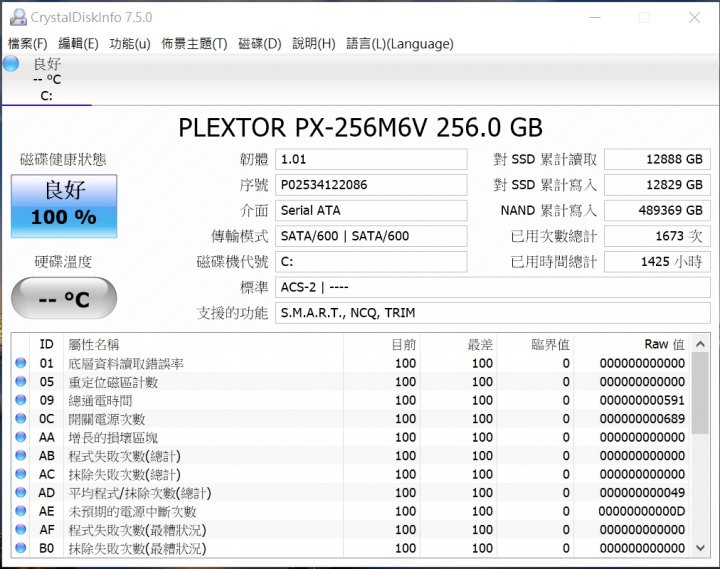Click the 對 SSD 累計讀取 label
This screenshot has height=569, width=720.
(545, 159)
